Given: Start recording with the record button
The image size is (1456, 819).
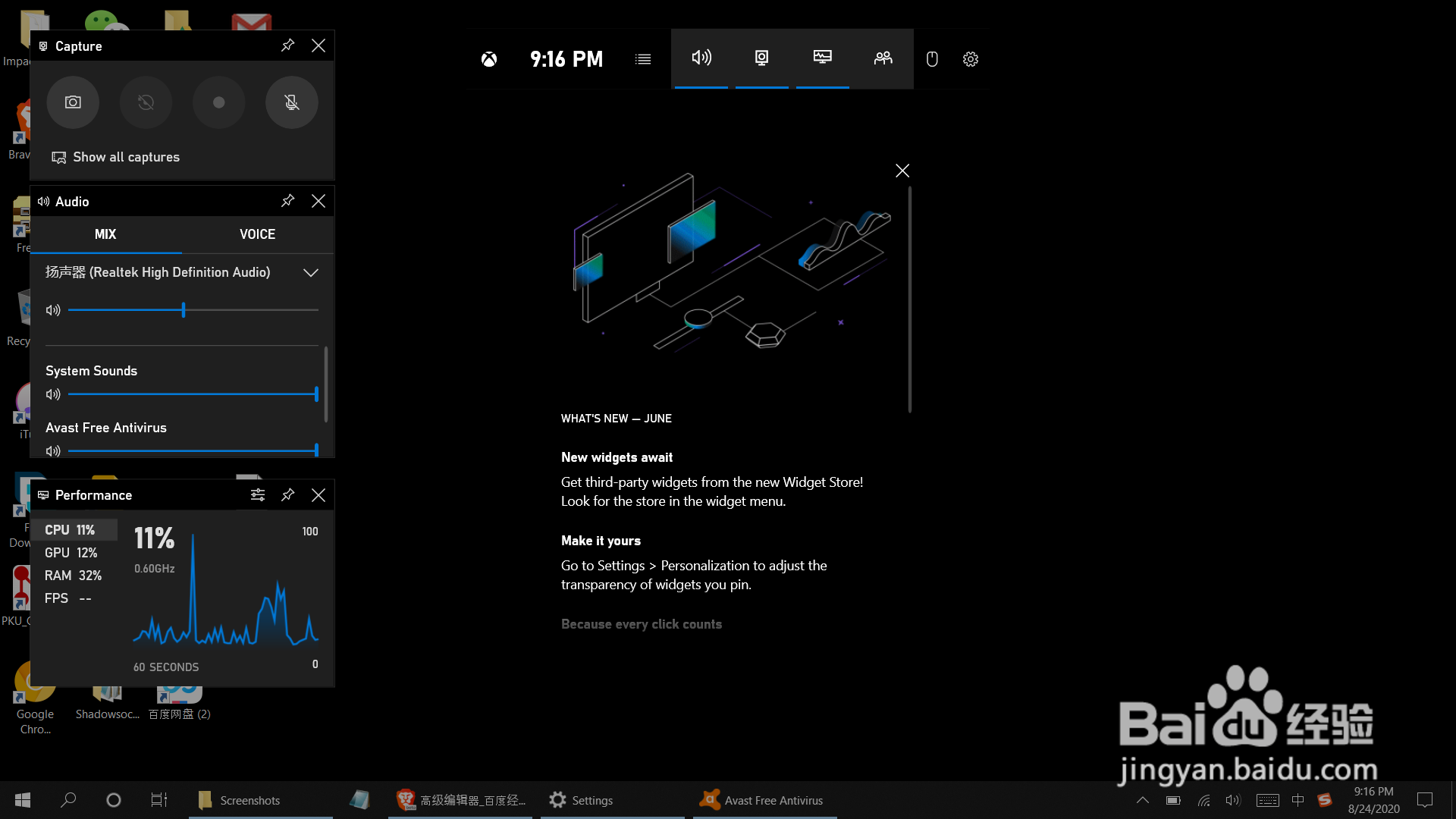Looking at the screenshot, I should pos(218,102).
